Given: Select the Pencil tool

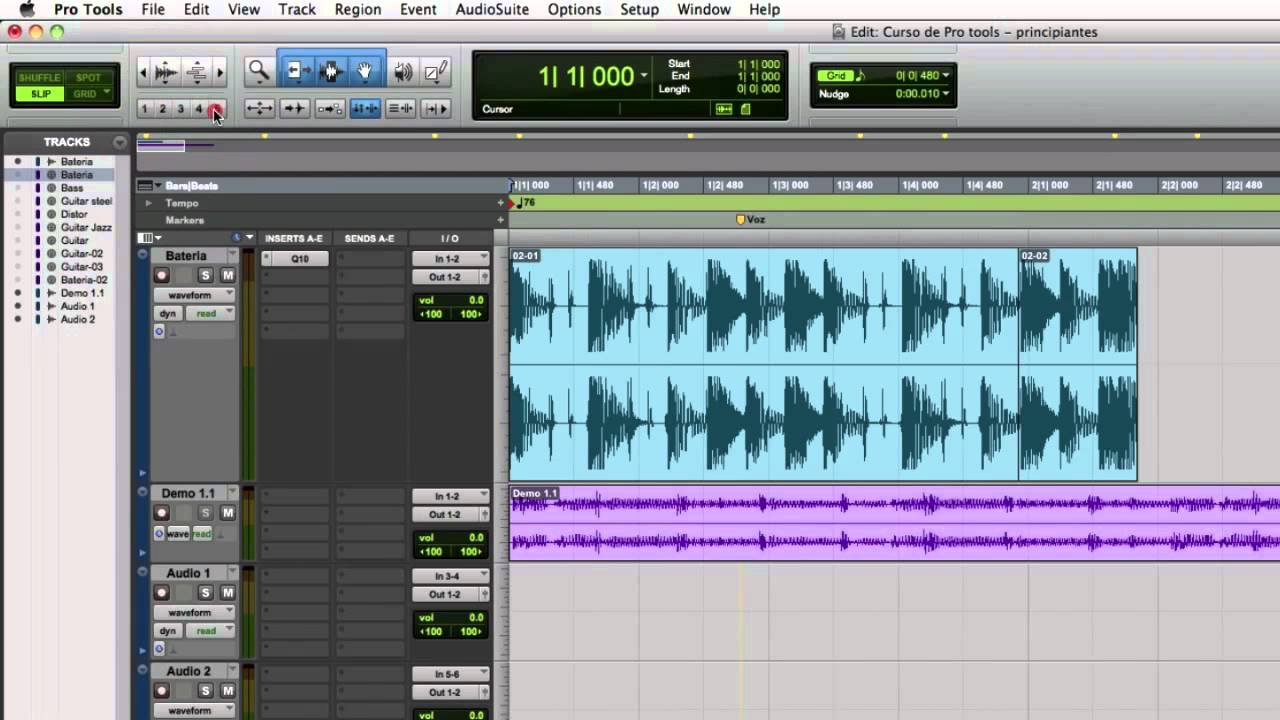Looking at the screenshot, I should point(436,71).
